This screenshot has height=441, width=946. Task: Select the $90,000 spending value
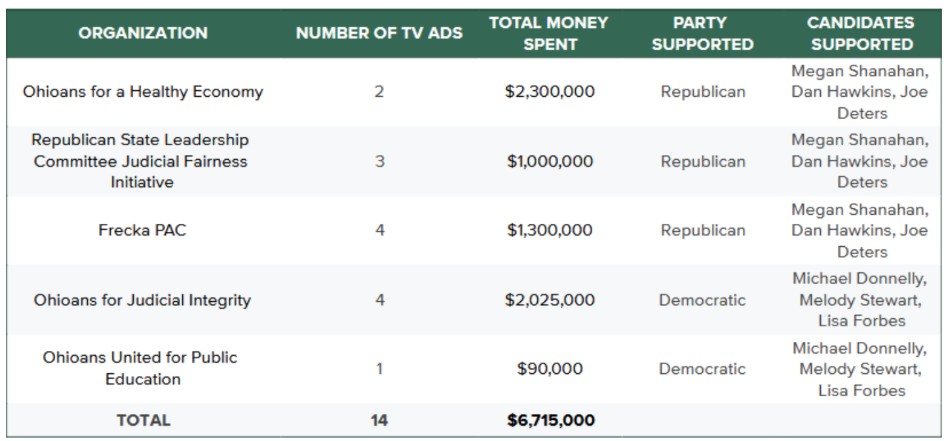coord(549,369)
